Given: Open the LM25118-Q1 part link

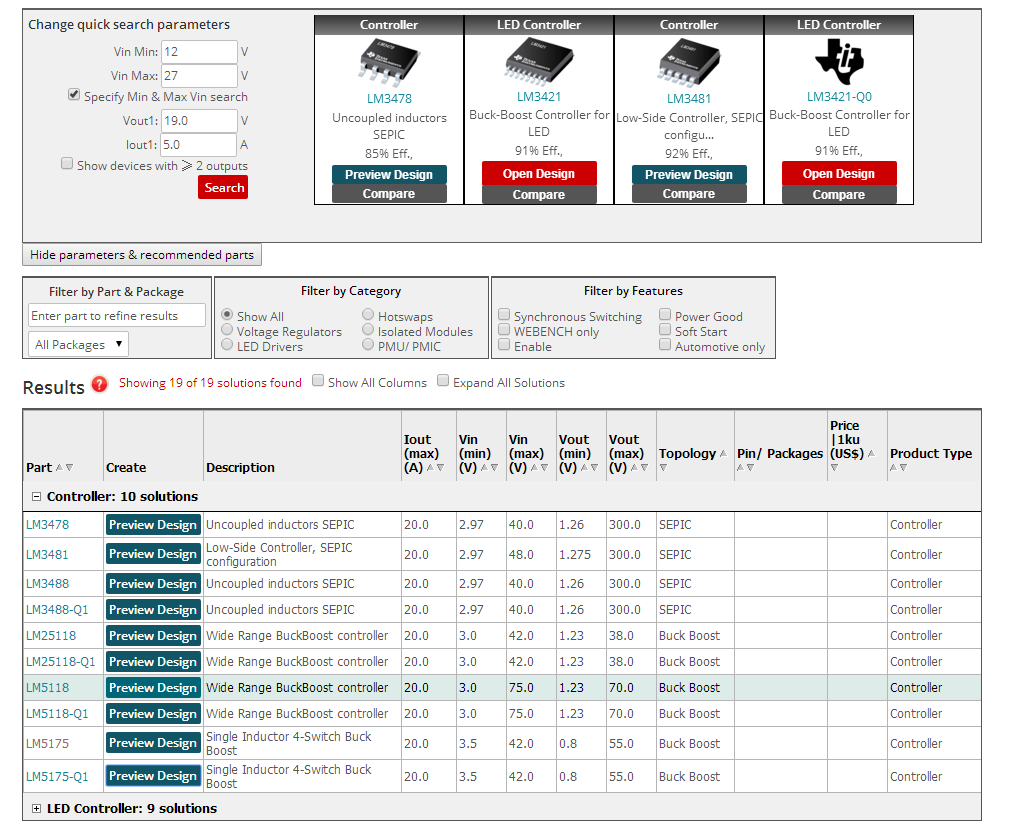Looking at the screenshot, I should tap(61, 662).
